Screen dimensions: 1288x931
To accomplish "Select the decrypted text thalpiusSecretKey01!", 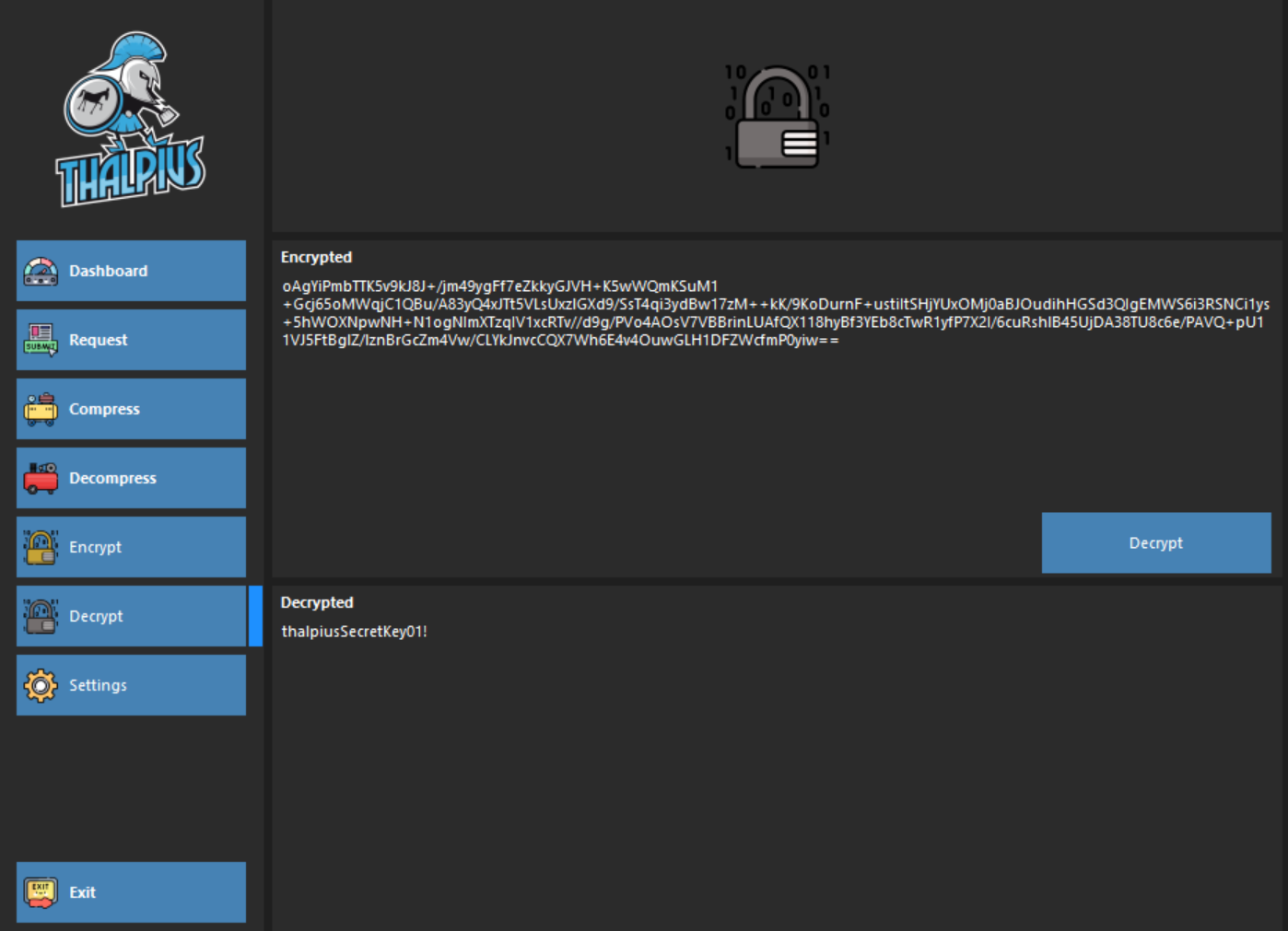I will pos(357,632).
